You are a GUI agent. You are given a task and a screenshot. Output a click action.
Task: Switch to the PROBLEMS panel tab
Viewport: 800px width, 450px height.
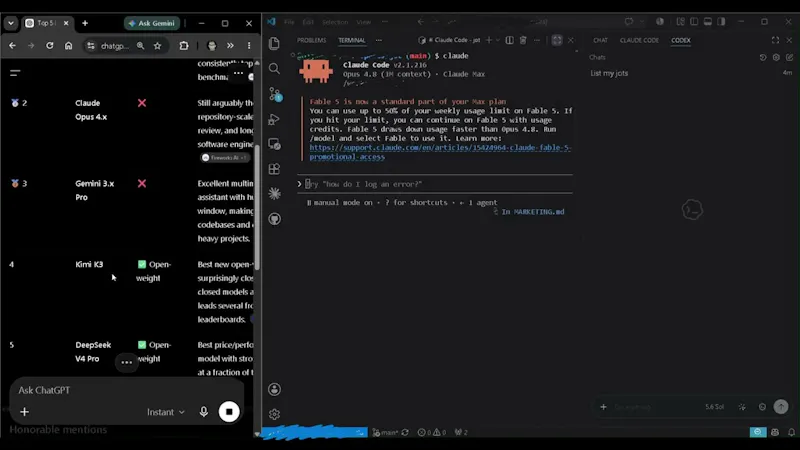(x=311, y=40)
